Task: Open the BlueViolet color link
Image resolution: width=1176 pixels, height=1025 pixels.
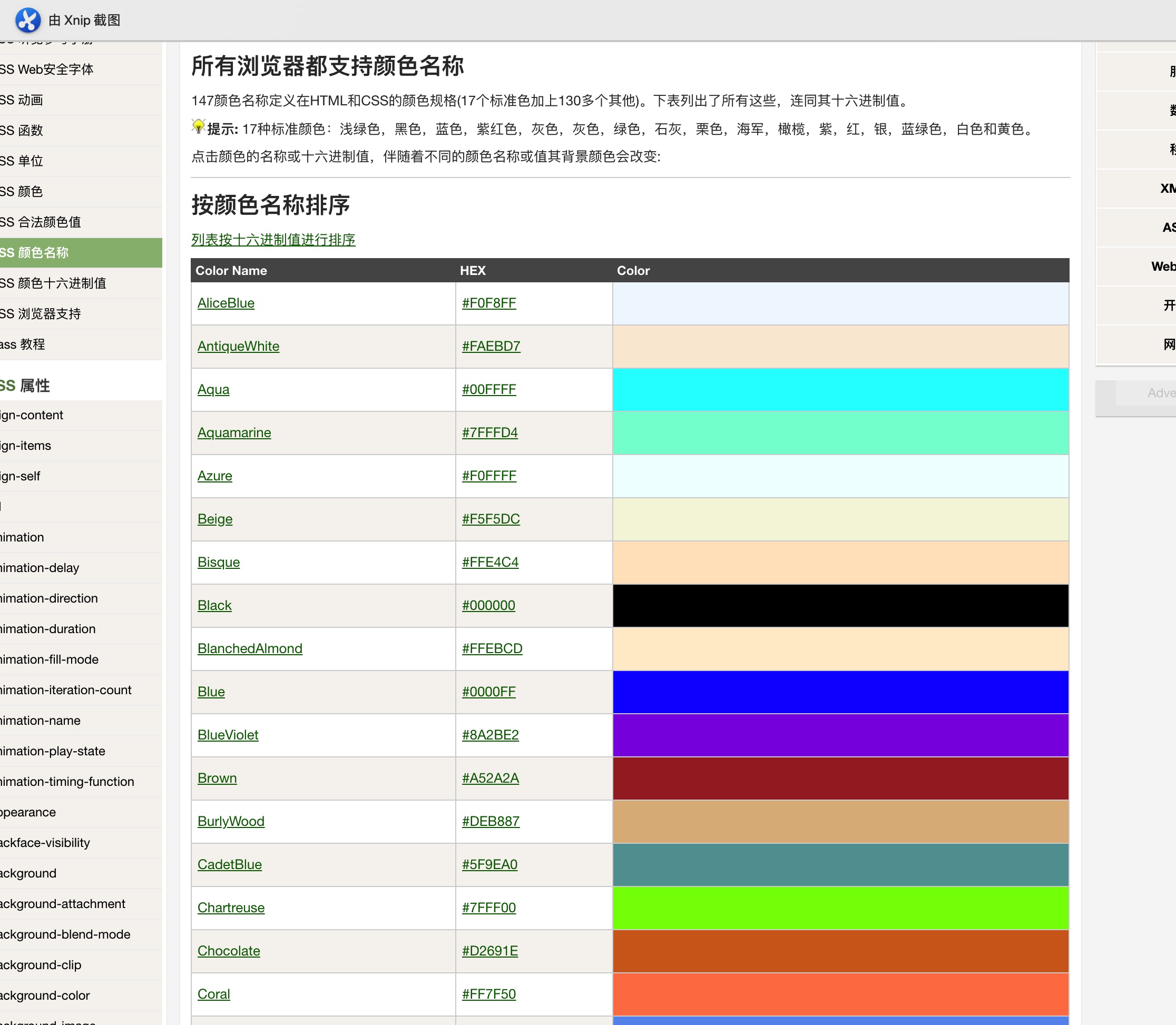Action: [228, 735]
